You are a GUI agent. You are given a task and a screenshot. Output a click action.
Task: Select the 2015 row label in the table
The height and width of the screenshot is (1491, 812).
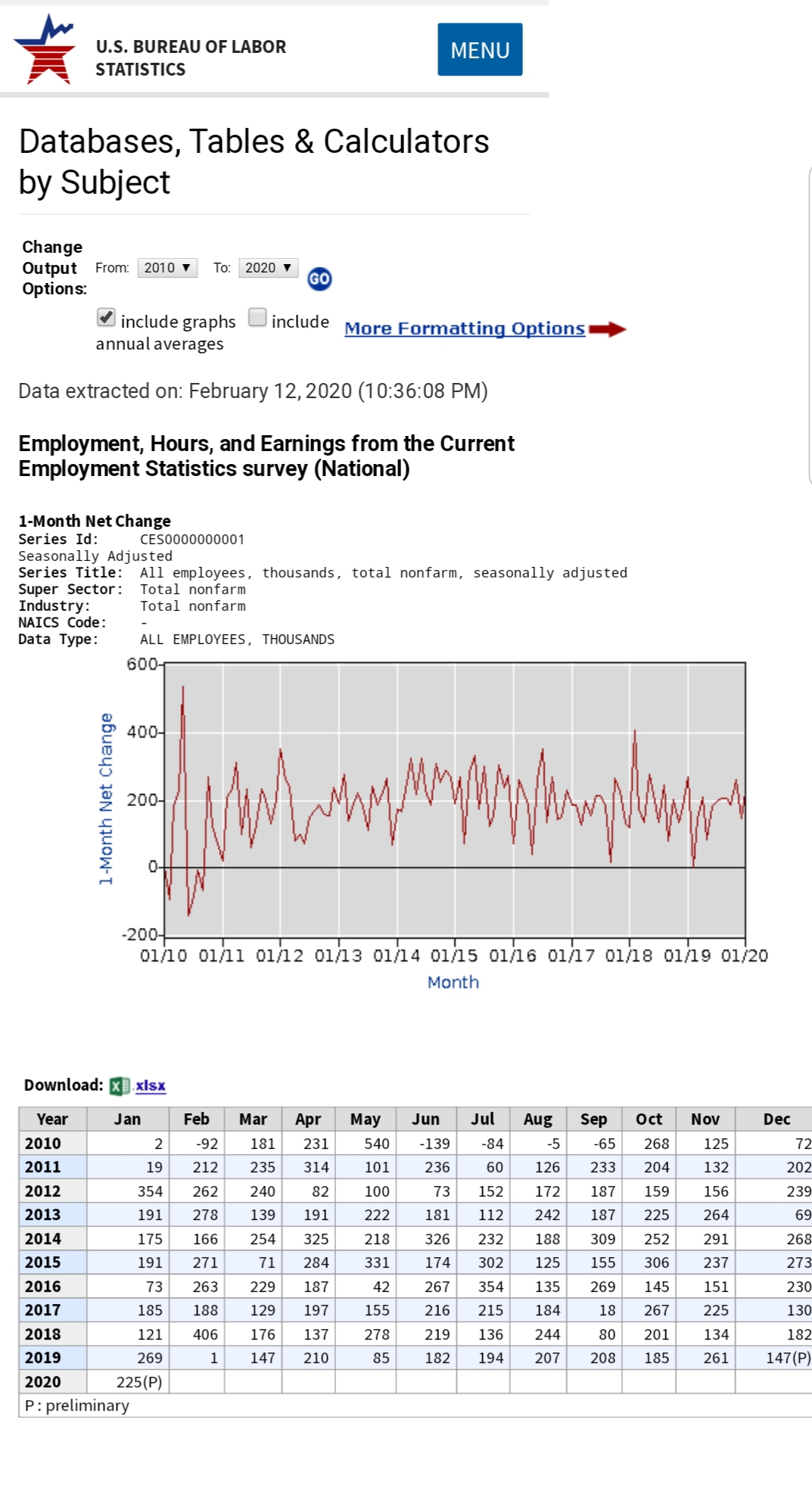(x=43, y=1262)
